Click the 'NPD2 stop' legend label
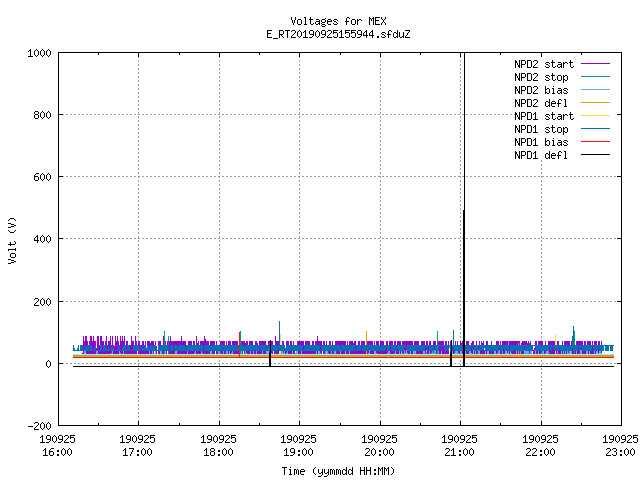The width and height of the screenshot is (640, 480). click(541, 77)
